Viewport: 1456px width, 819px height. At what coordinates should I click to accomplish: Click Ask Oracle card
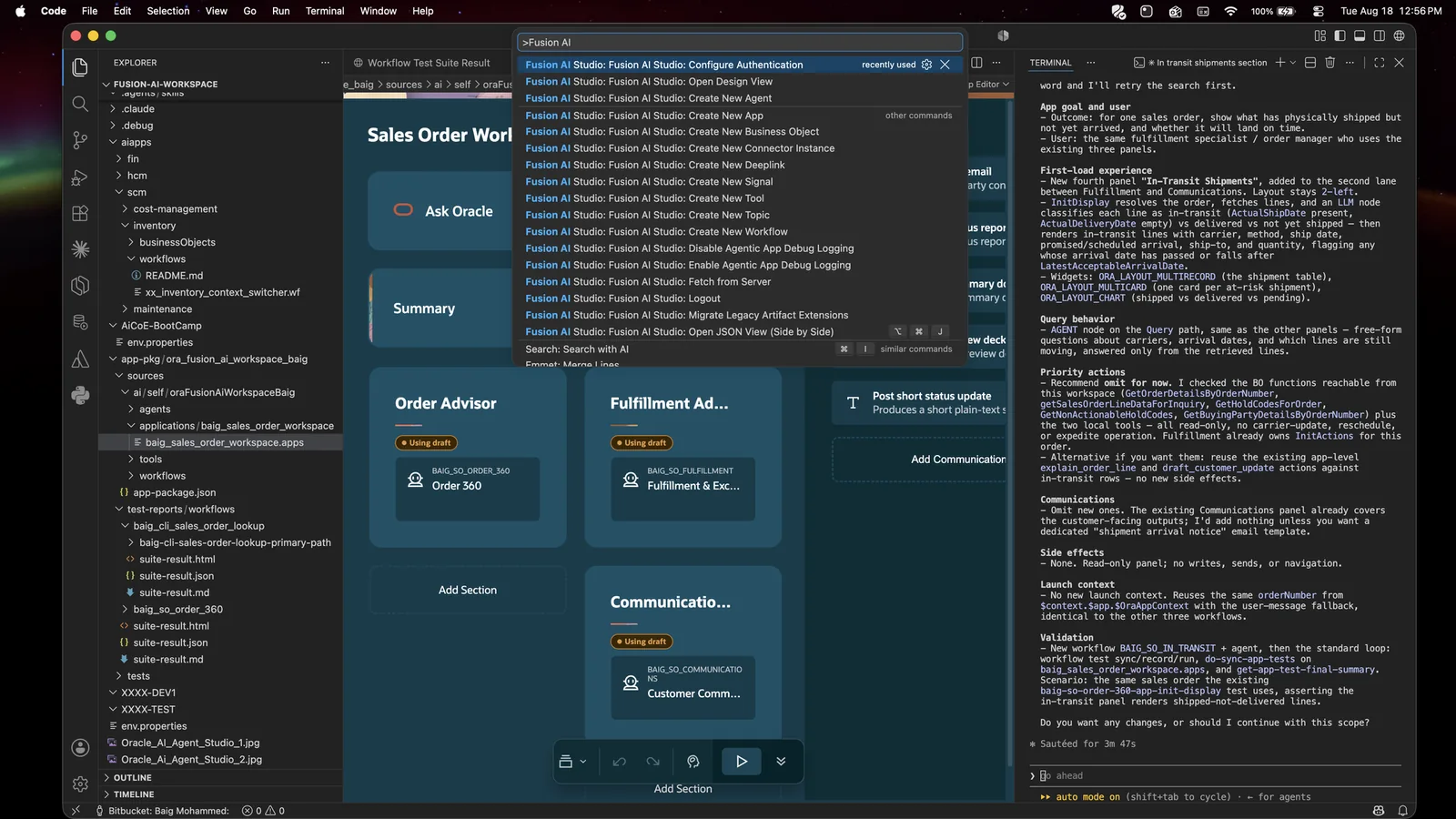pyautogui.click(x=441, y=211)
